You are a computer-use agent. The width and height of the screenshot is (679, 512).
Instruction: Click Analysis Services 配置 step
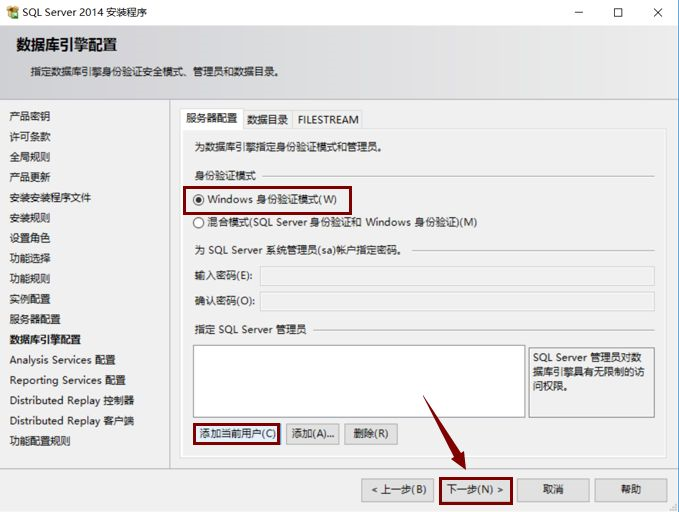point(62,360)
